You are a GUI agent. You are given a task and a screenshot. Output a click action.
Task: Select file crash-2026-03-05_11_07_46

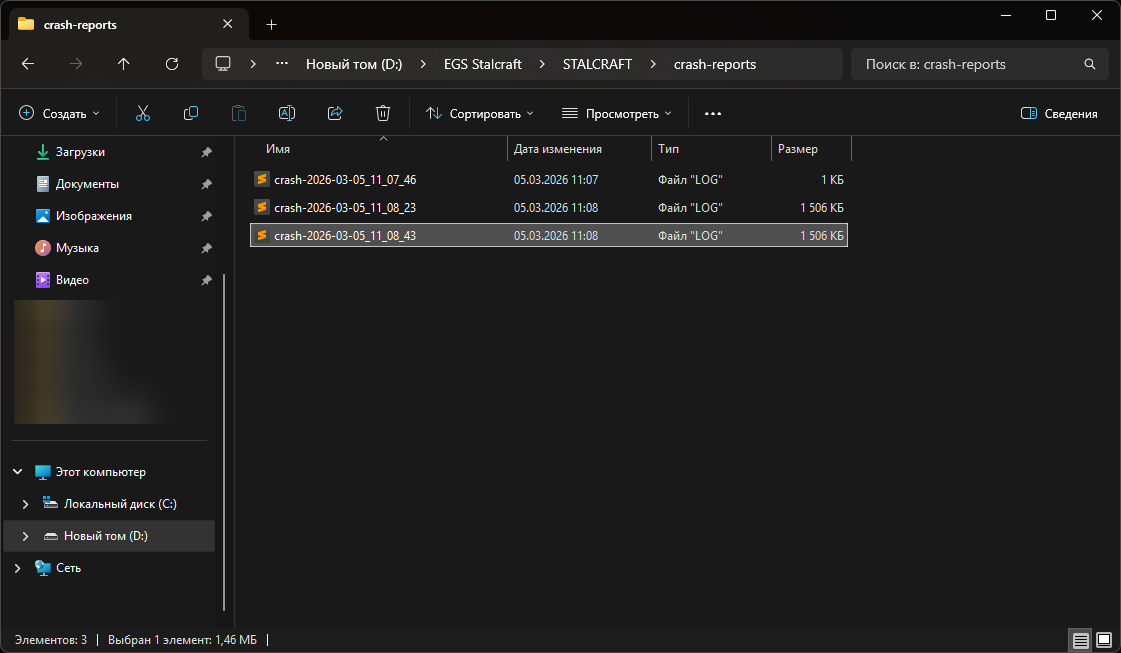click(345, 180)
